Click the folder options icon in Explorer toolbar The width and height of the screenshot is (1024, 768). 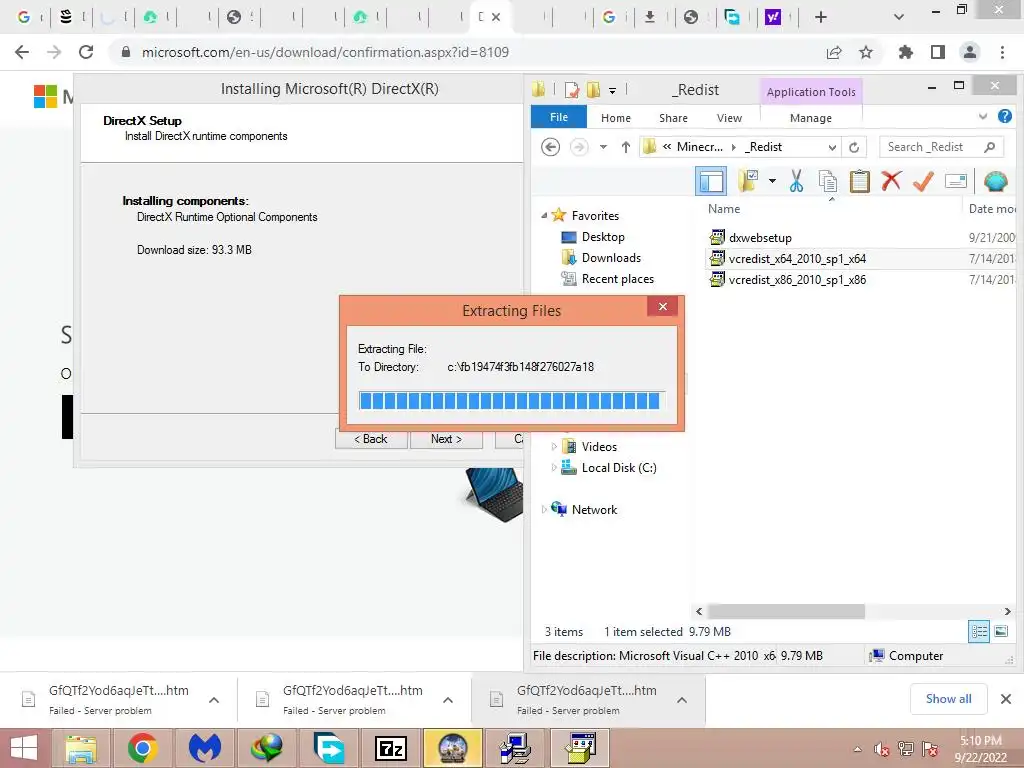click(x=748, y=181)
